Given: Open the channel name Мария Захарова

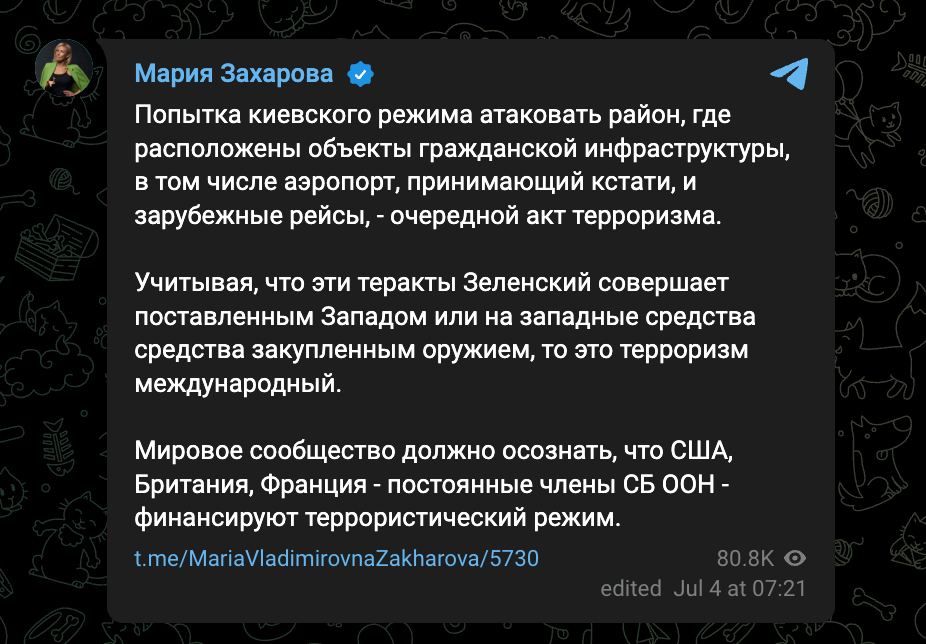Looking at the screenshot, I should pos(235,71).
